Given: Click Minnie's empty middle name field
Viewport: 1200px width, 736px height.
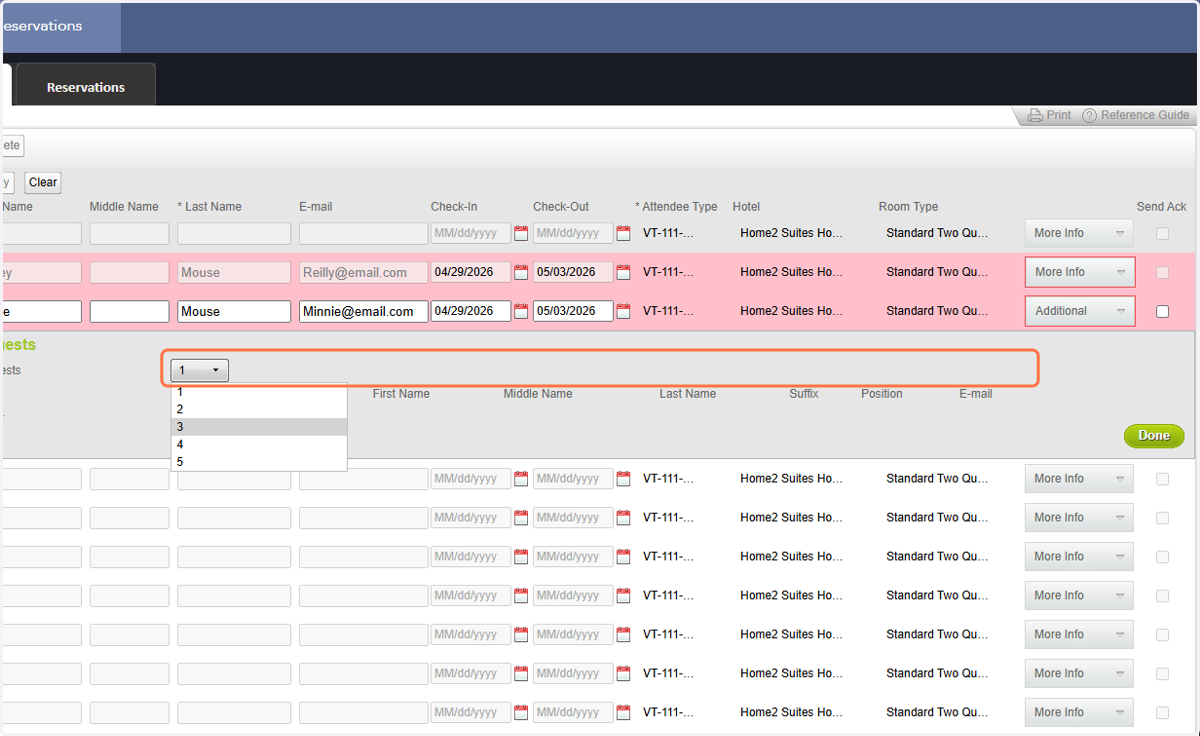Looking at the screenshot, I should pos(129,311).
